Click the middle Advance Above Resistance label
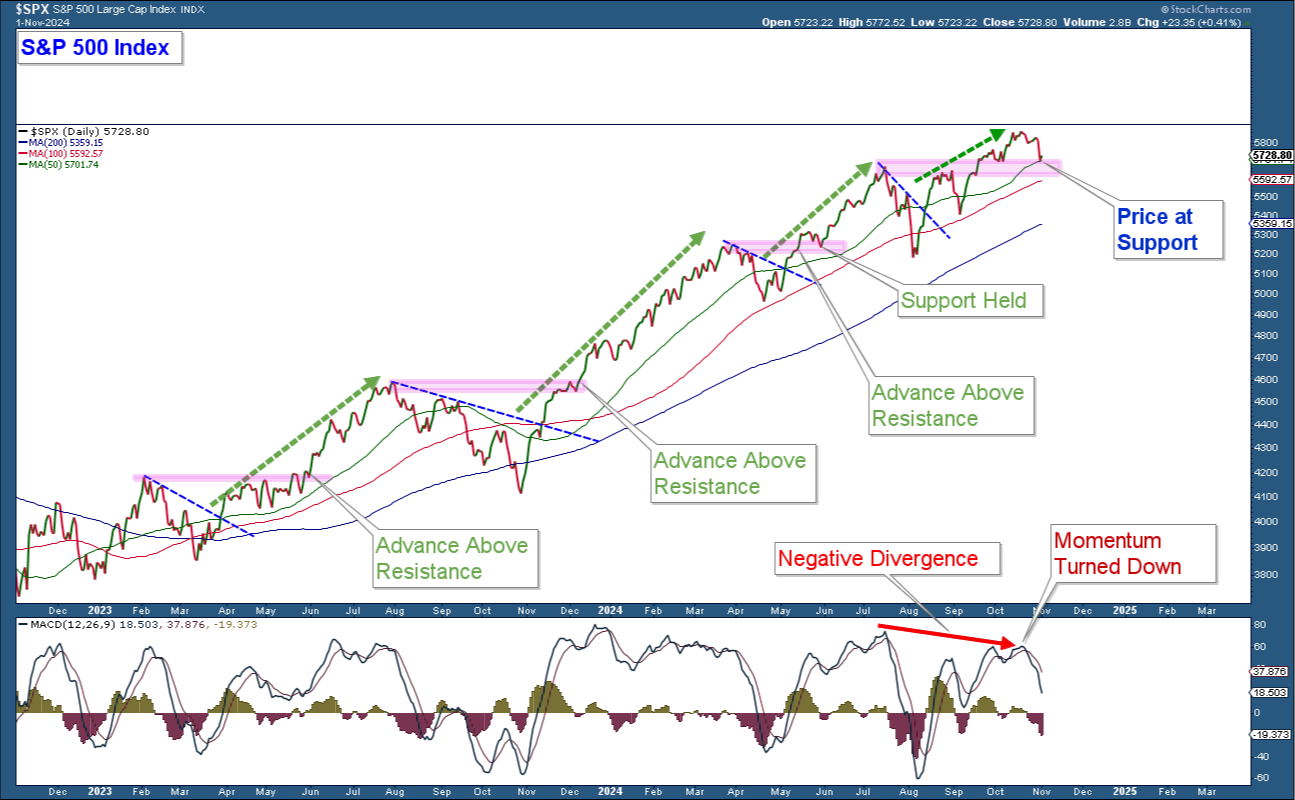Image resolution: width=1295 pixels, height=800 pixels. (728, 473)
